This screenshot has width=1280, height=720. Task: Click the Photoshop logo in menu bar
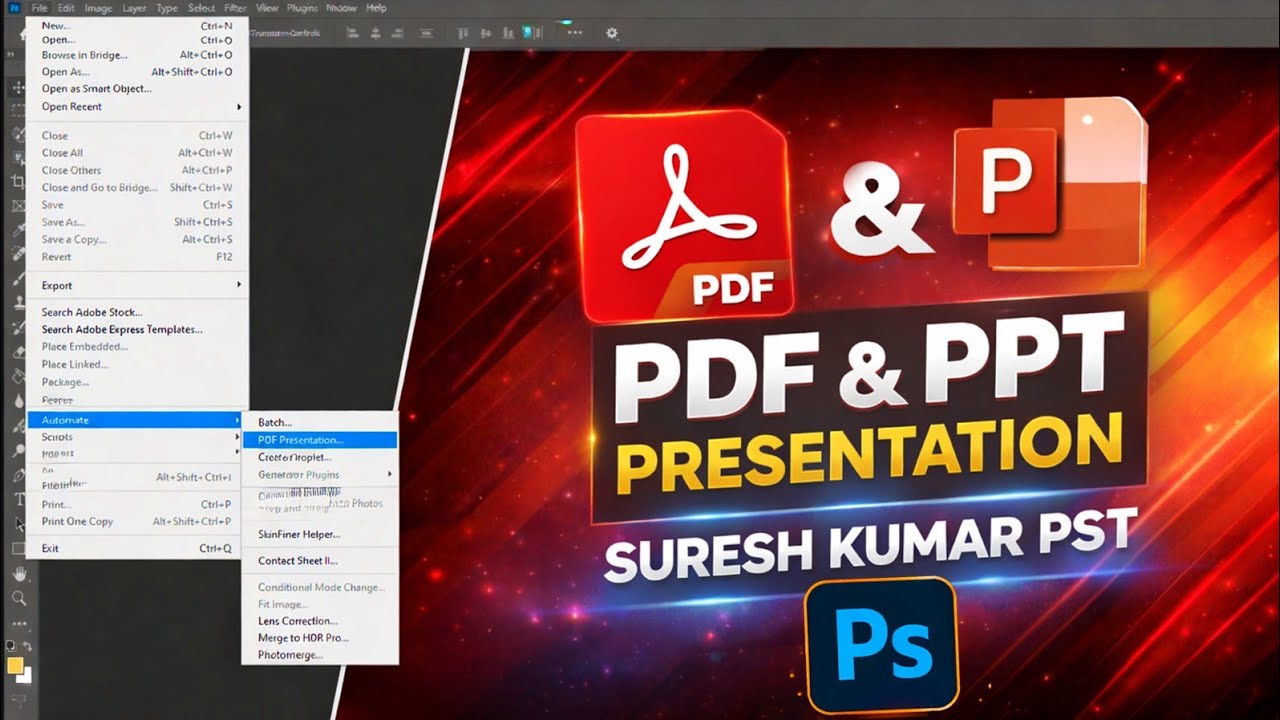[x=14, y=8]
